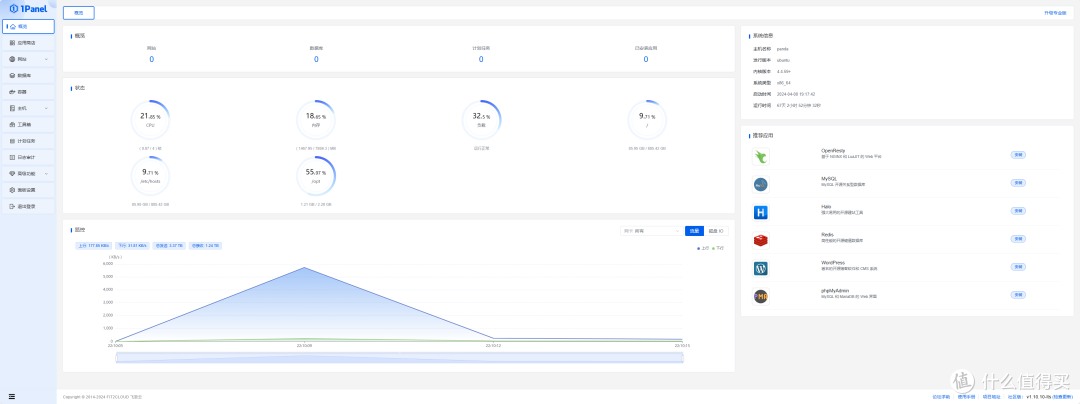Click the Halo app icon
1080x404 pixels.
point(760,213)
